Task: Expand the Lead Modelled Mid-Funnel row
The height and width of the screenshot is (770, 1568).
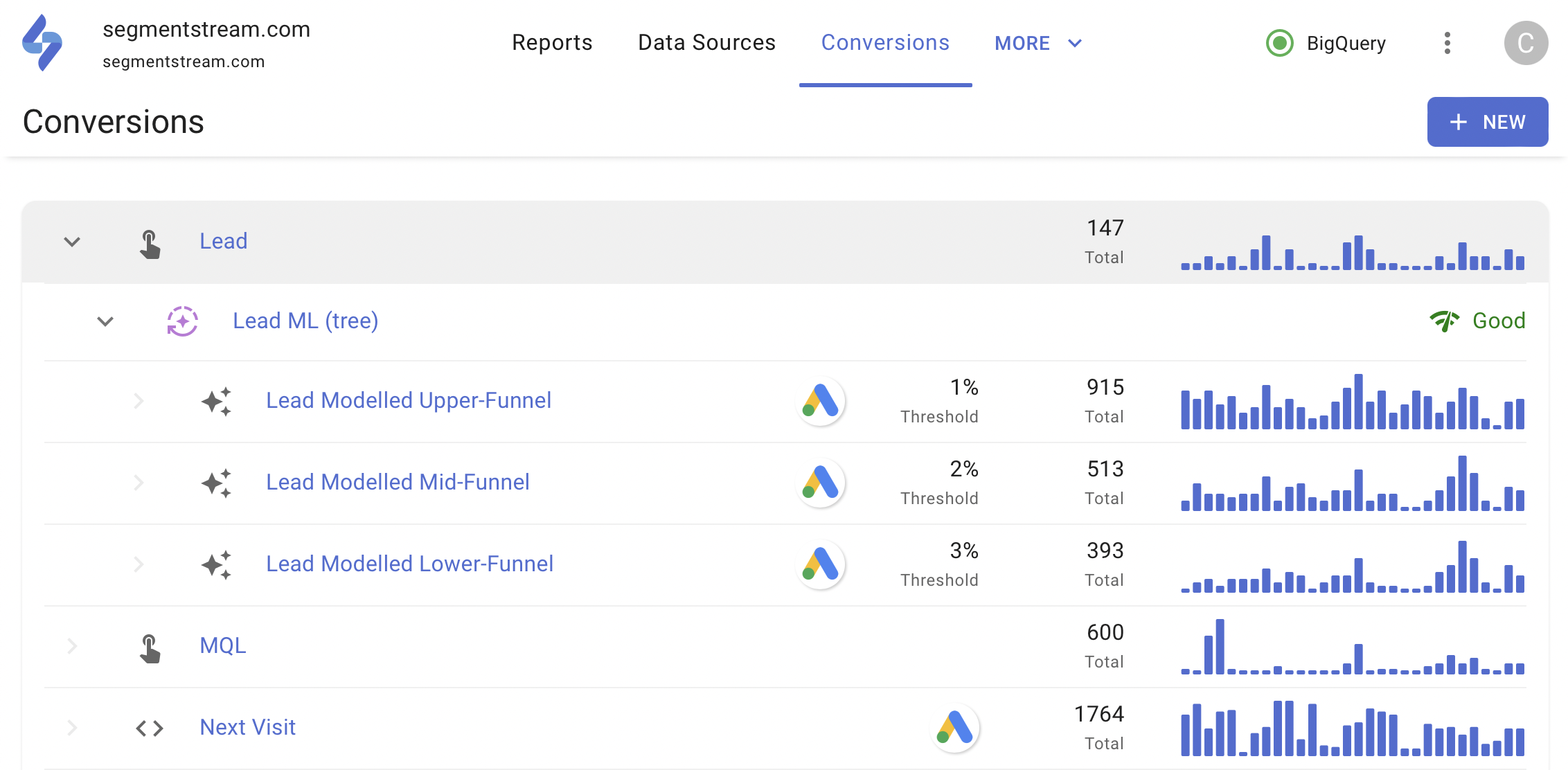Action: click(139, 483)
